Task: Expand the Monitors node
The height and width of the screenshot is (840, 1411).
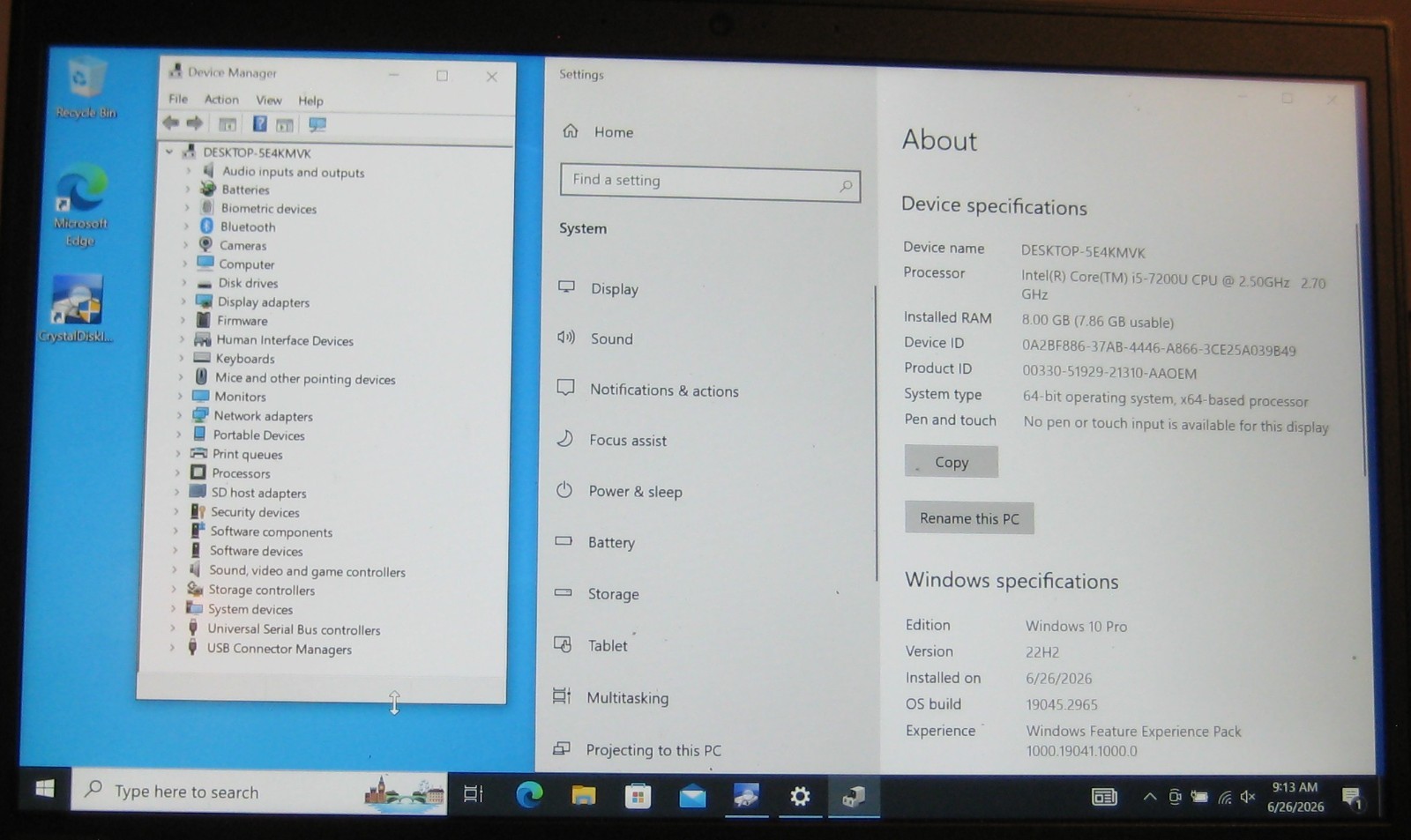Action: pyautogui.click(x=181, y=396)
